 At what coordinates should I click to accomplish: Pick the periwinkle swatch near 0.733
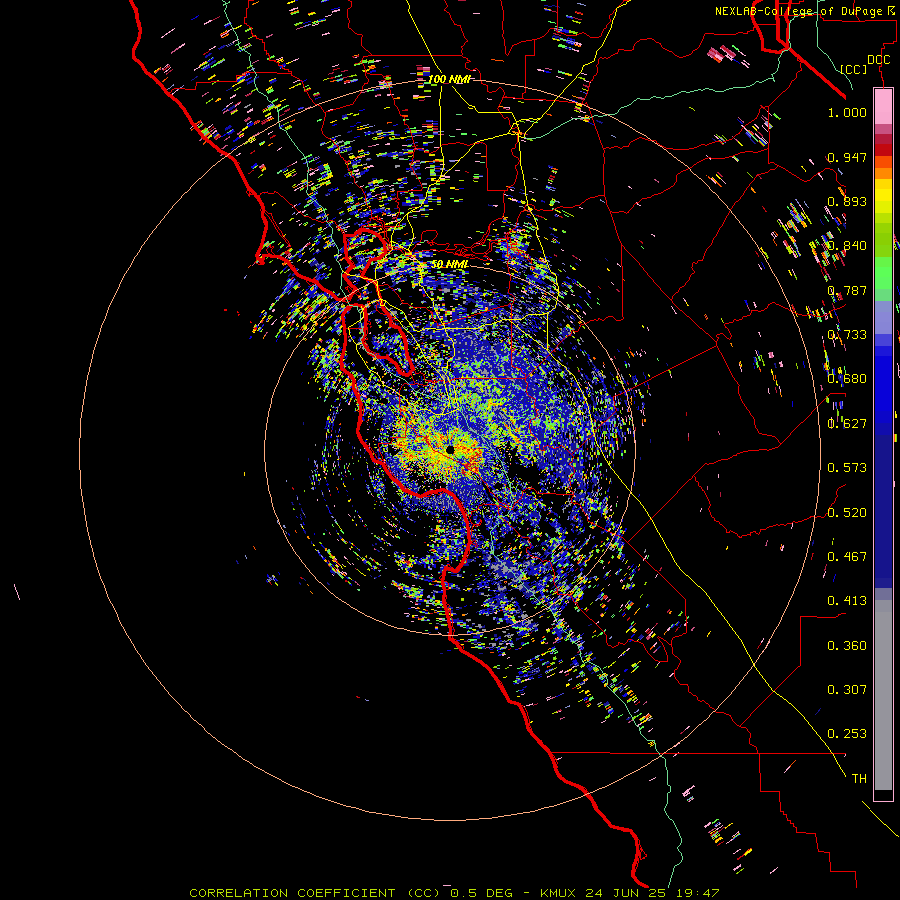(x=883, y=317)
